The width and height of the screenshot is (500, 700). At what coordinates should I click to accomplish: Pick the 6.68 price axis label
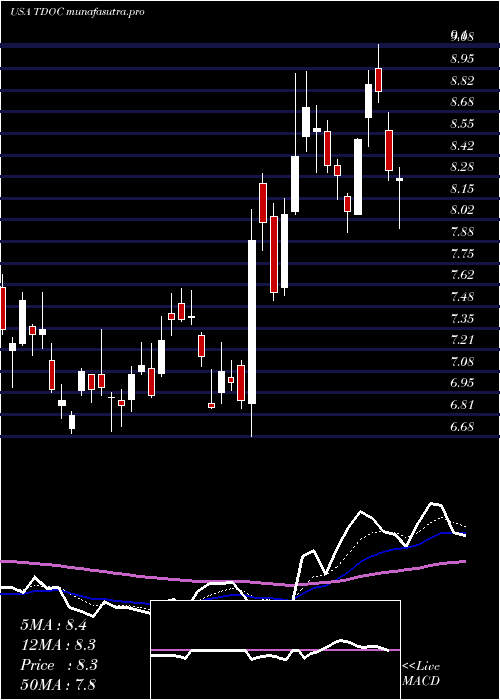coord(462,426)
